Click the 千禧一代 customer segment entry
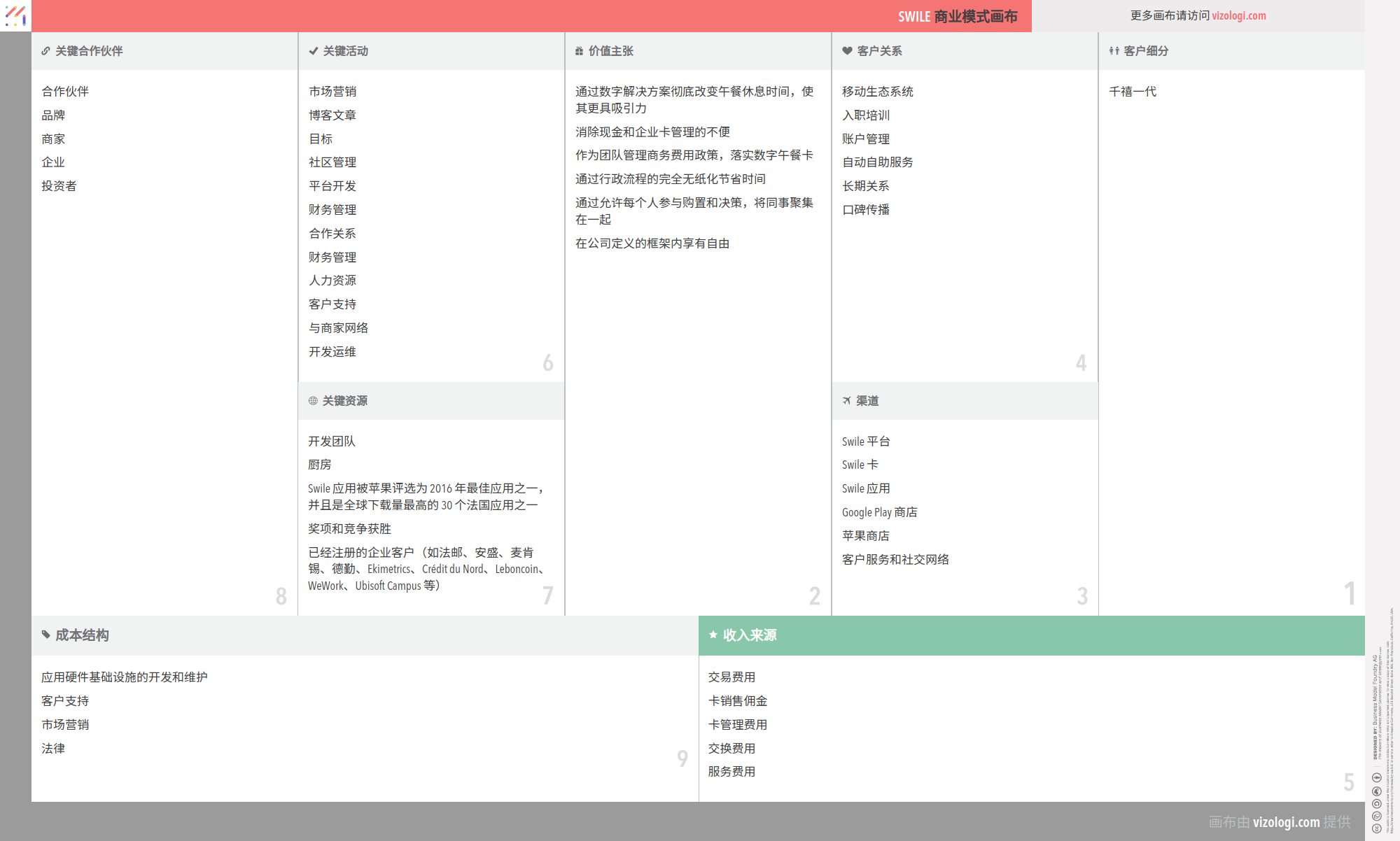1400x841 pixels. pyautogui.click(x=1133, y=92)
